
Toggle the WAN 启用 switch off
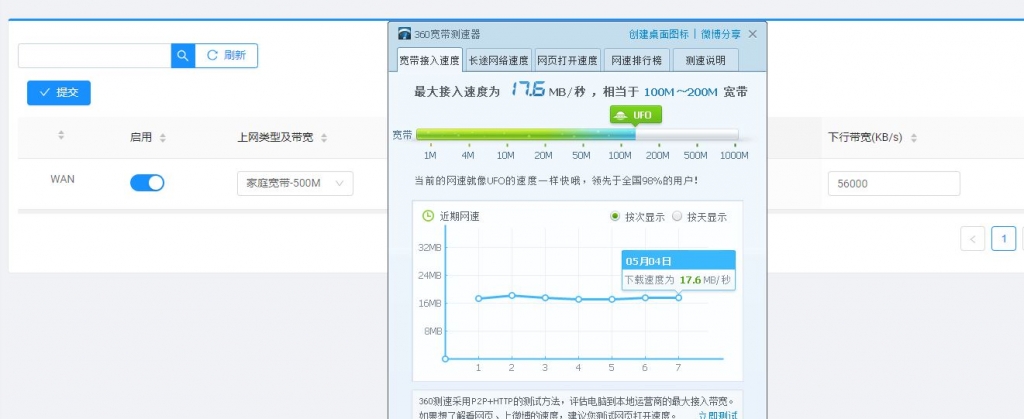coord(147,183)
